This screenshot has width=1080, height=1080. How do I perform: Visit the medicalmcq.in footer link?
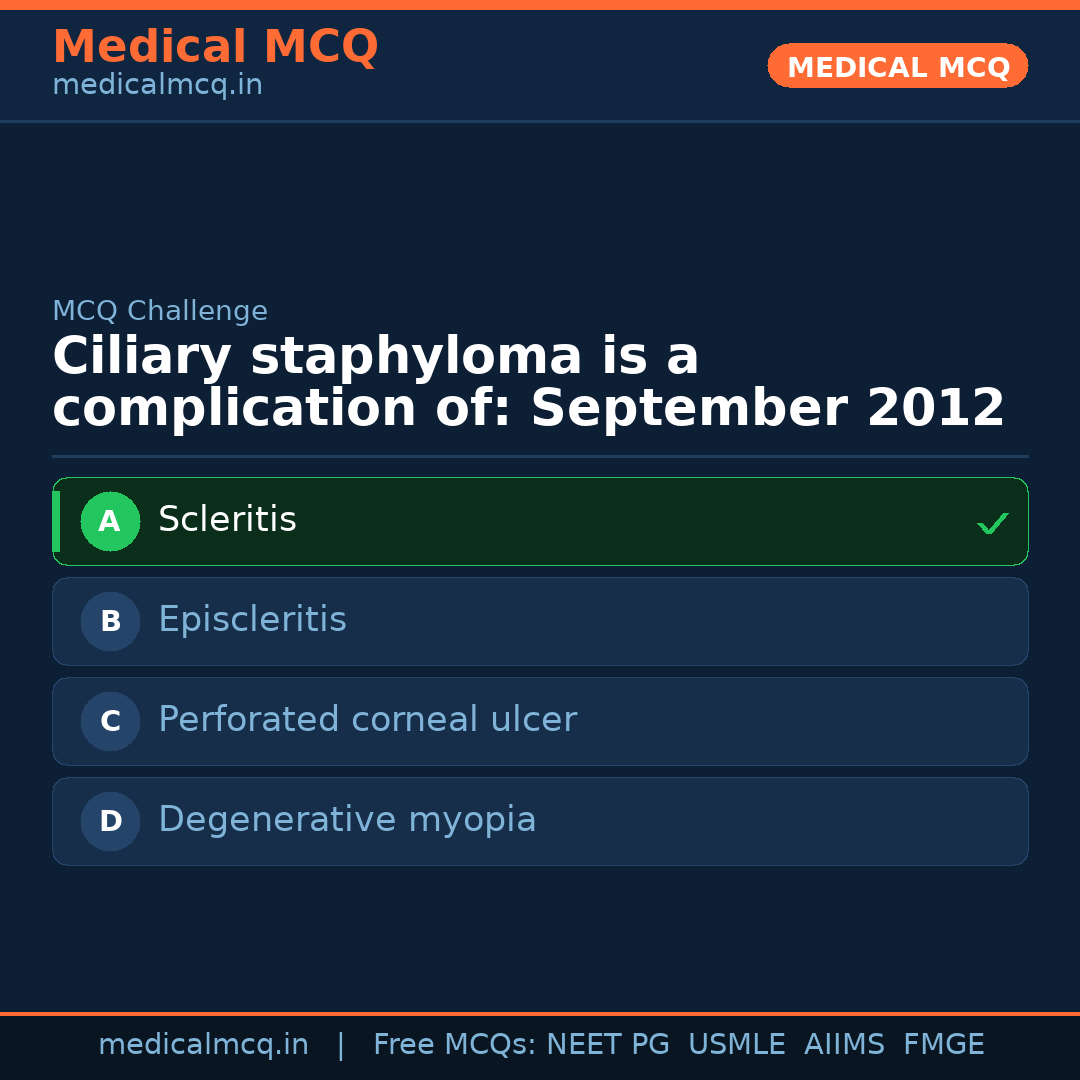point(204,1044)
